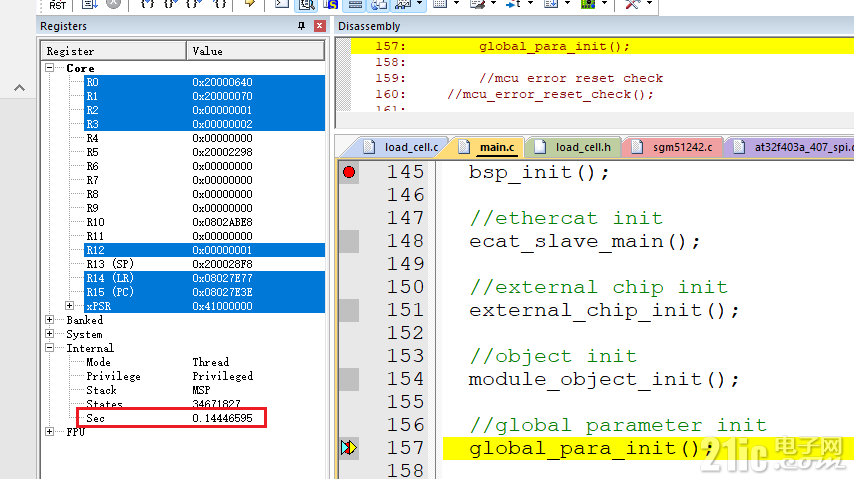Click the Memory Windows icon
Viewport: 854px width, 479px height.
pos(440,4)
